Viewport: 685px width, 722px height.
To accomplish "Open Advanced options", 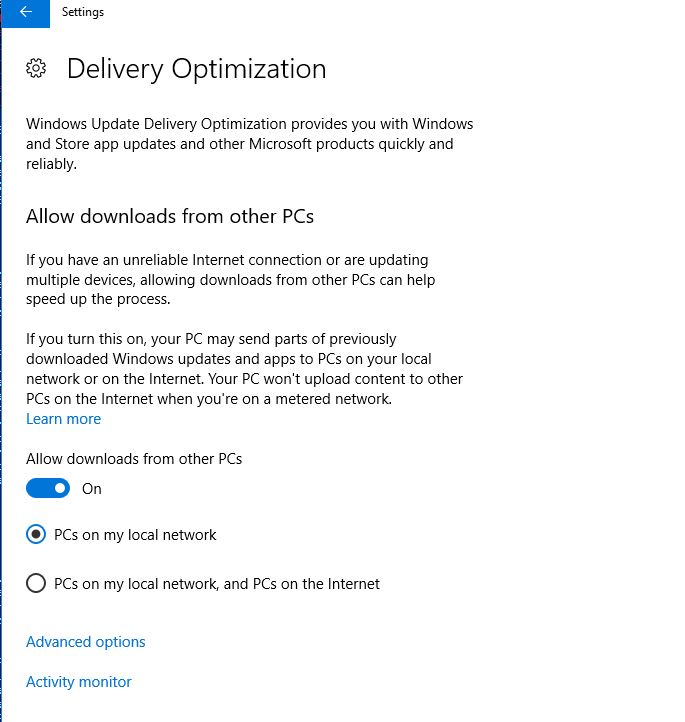I will tap(86, 641).
